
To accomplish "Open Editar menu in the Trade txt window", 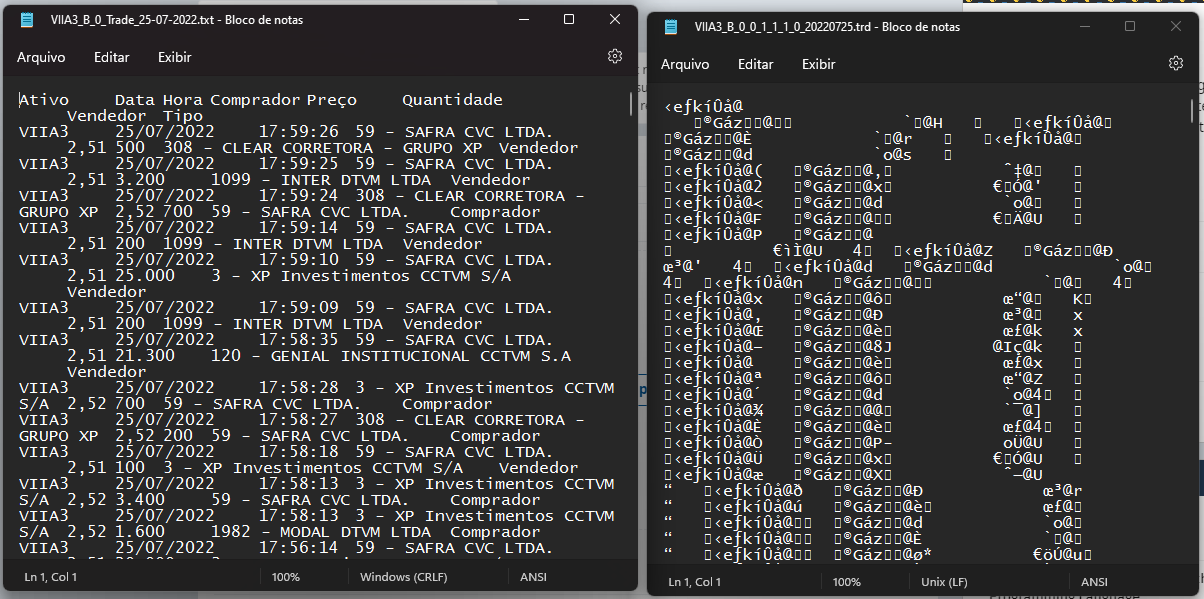I will (112, 57).
